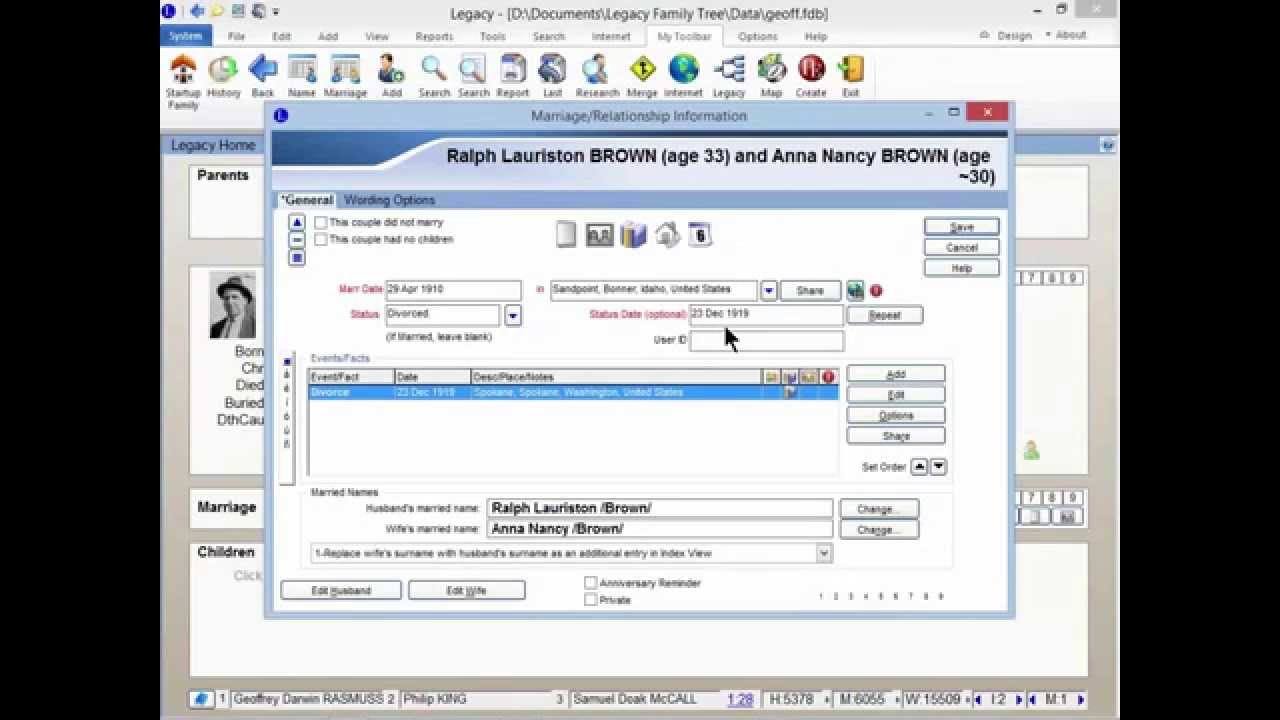
Task: Open the marriage pictures icon
Action: (x=599, y=235)
